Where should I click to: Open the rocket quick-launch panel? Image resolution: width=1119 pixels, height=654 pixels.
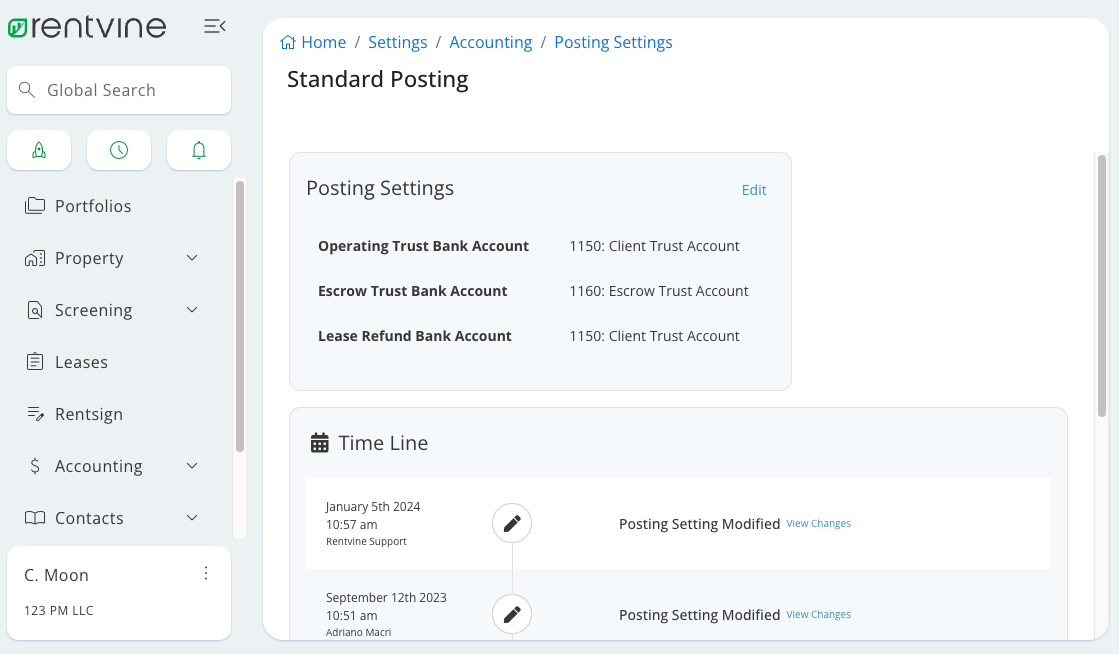(x=39, y=149)
